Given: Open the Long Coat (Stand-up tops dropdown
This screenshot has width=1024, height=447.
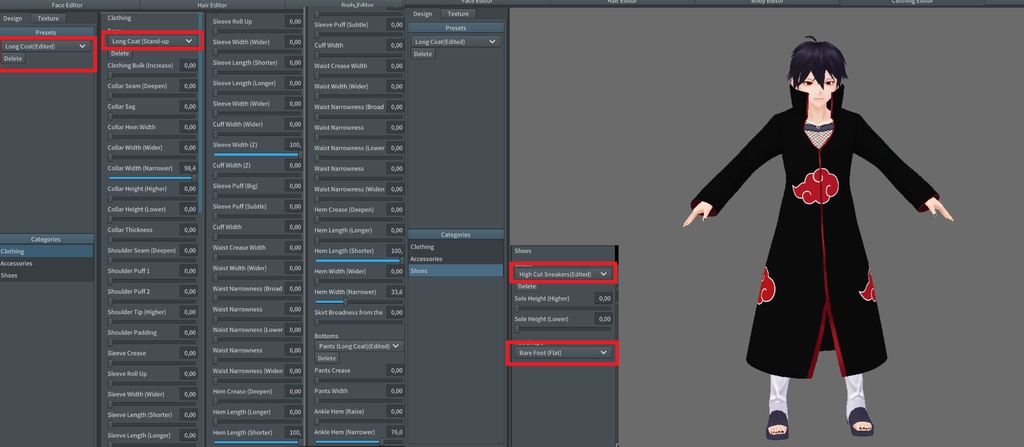Looking at the screenshot, I should pyautogui.click(x=152, y=41).
